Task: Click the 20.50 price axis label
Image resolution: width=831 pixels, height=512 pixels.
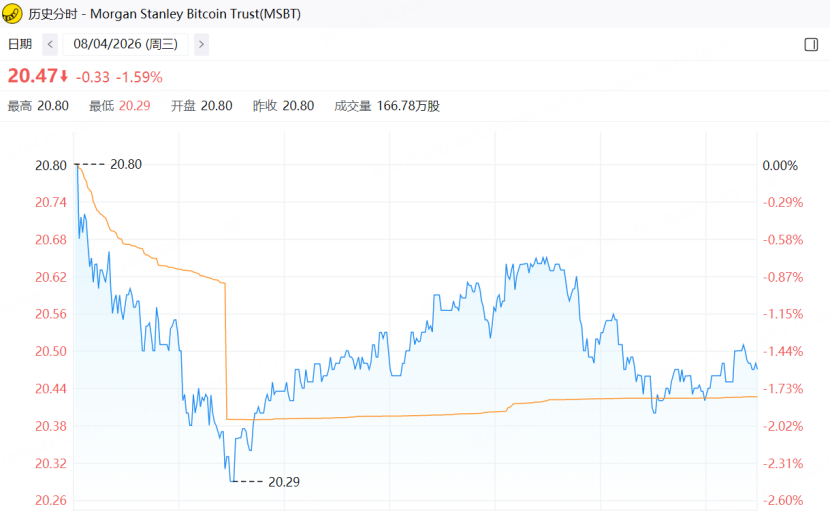Action: coord(51,351)
